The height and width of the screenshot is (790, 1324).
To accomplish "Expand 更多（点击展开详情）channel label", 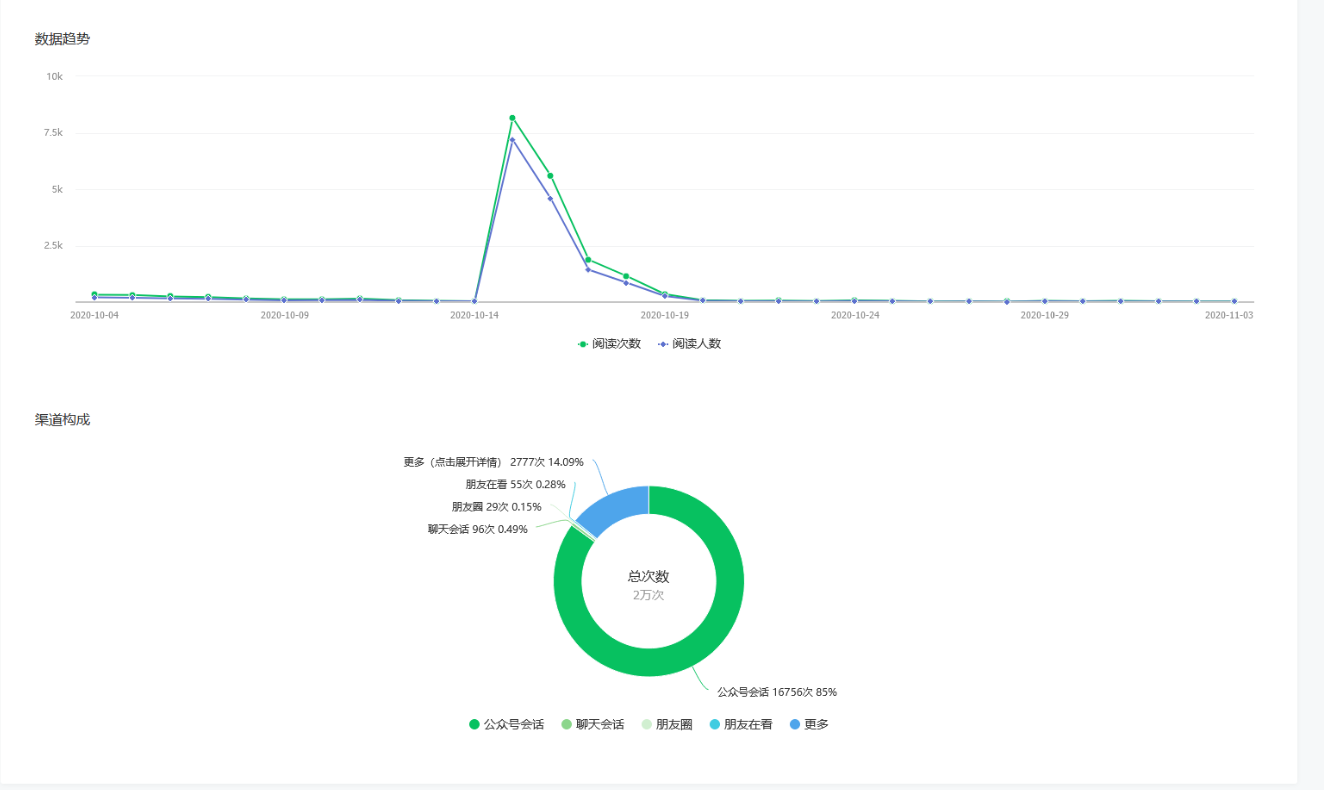I will tap(494, 462).
